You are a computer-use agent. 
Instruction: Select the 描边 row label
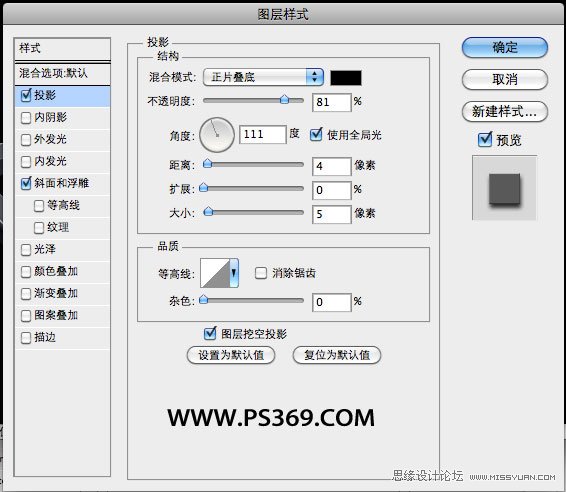(45, 338)
